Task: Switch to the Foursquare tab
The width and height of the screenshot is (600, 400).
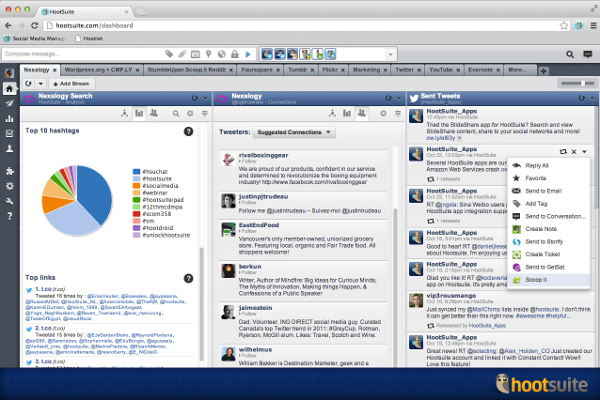Action: pyautogui.click(x=257, y=70)
